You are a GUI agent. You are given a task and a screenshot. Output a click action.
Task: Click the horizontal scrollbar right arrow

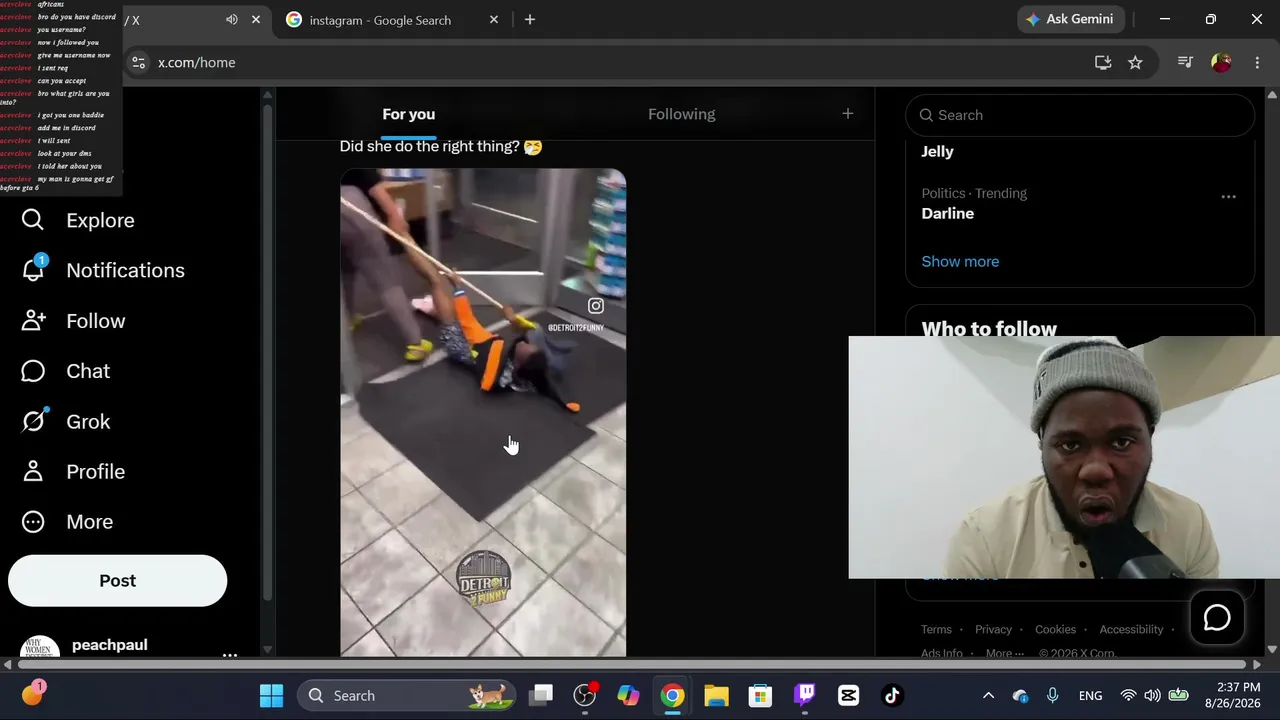pyautogui.click(x=1258, y=664)
